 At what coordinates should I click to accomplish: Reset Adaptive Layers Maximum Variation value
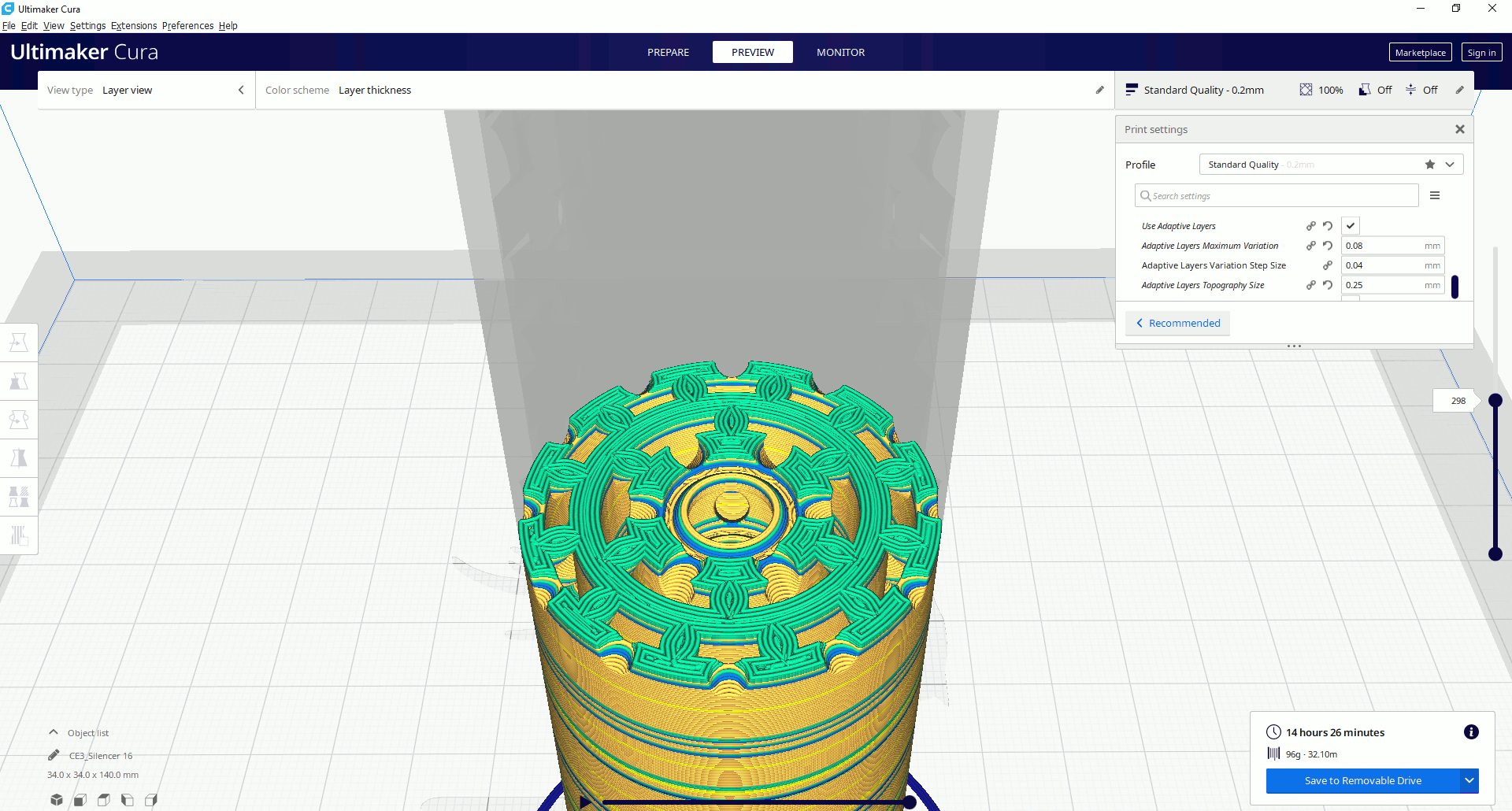tap(1328, 246)
